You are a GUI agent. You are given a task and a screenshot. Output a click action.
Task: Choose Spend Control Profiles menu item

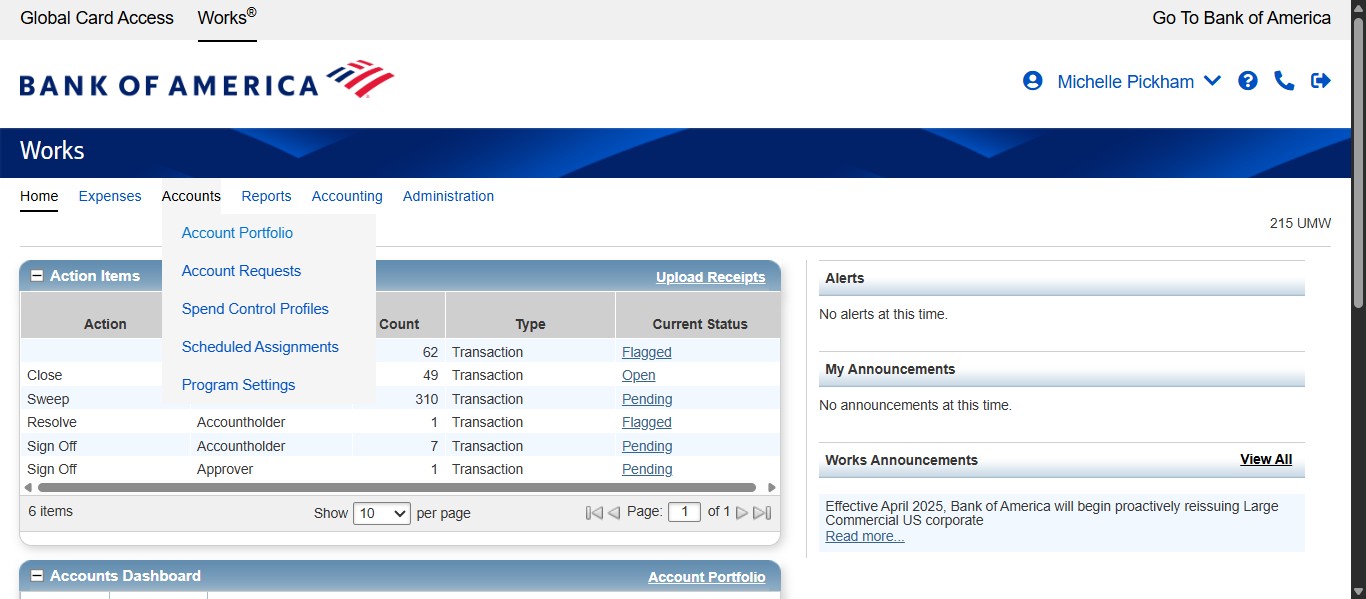(255, 309)
